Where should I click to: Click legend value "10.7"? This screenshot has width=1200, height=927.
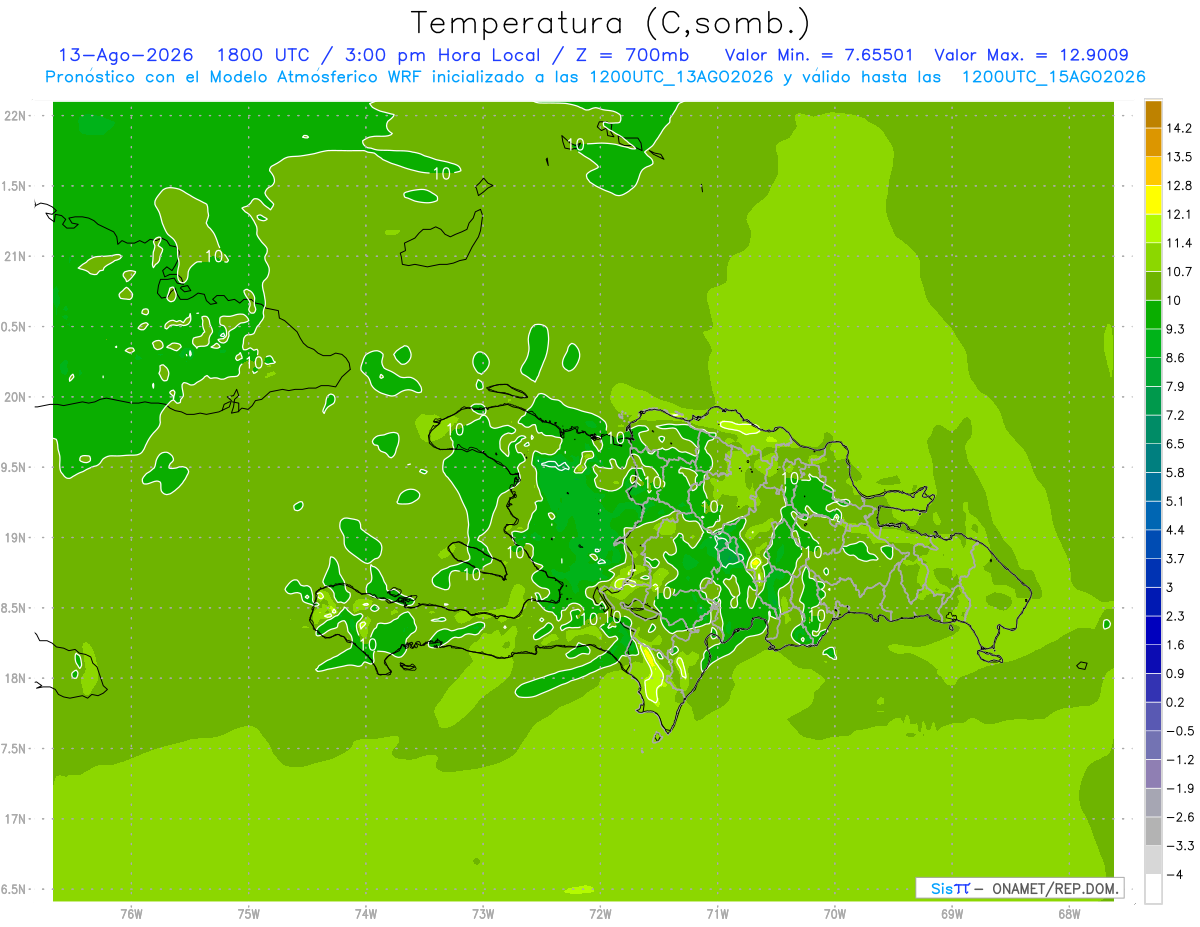[1178, 272]
